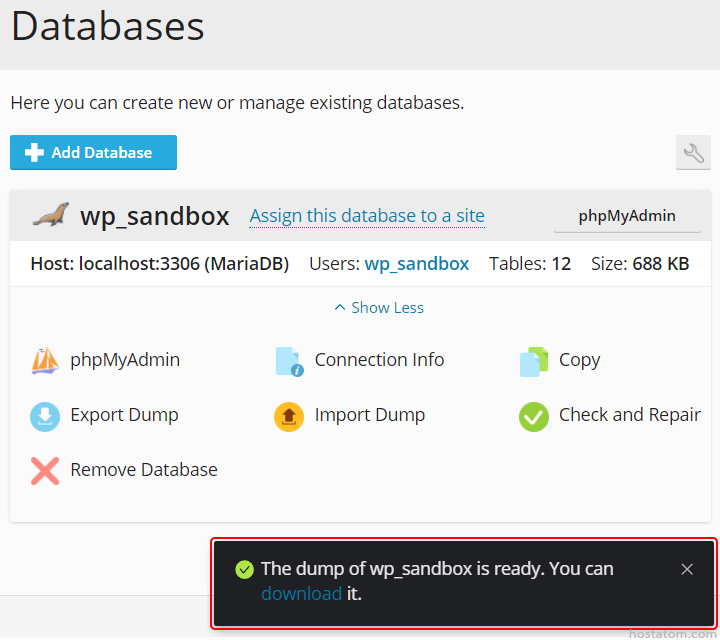Open the wrench settings icon
The width and height of the screenshot is (720, 640).
pyautogui.click(x=693, y=153)
